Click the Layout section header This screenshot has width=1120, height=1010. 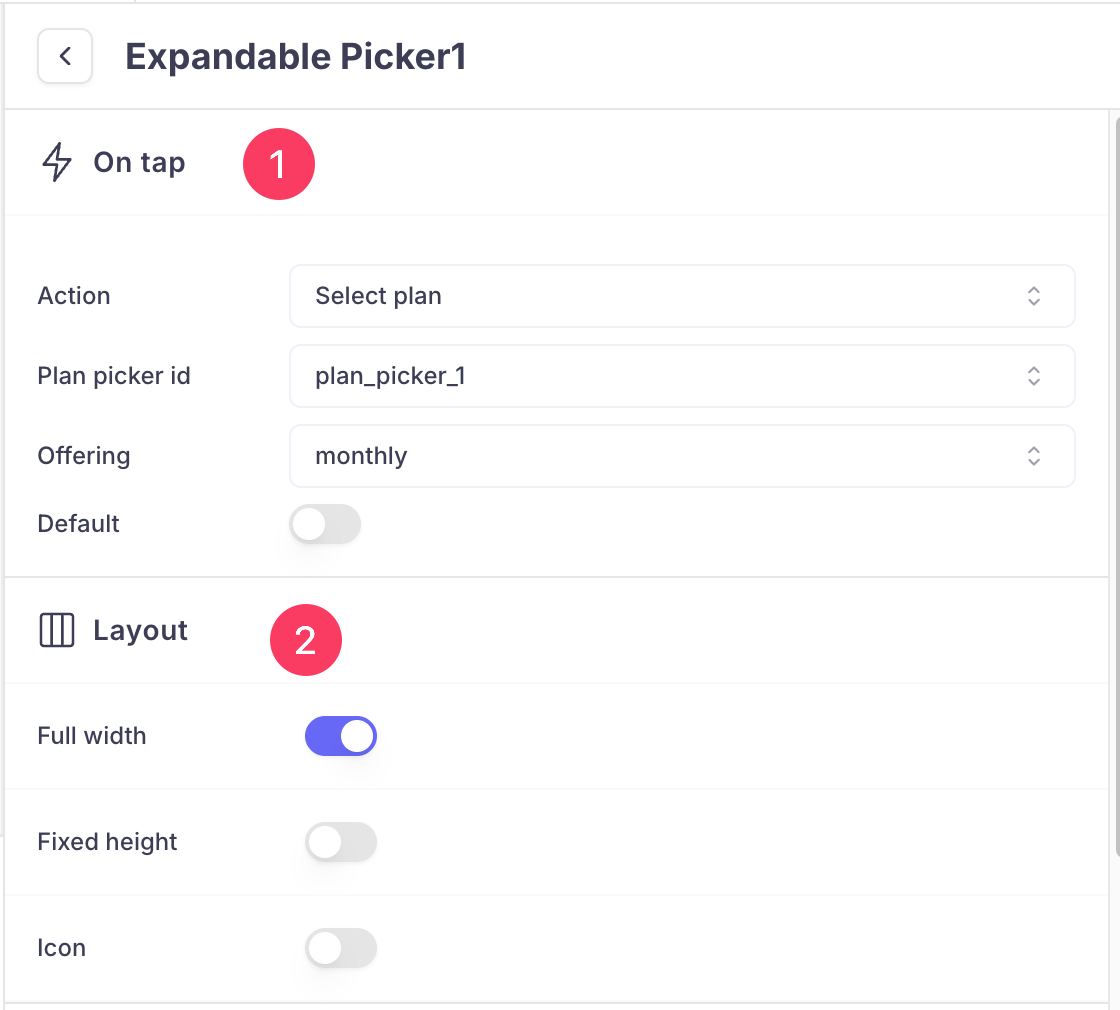[140, 631]
